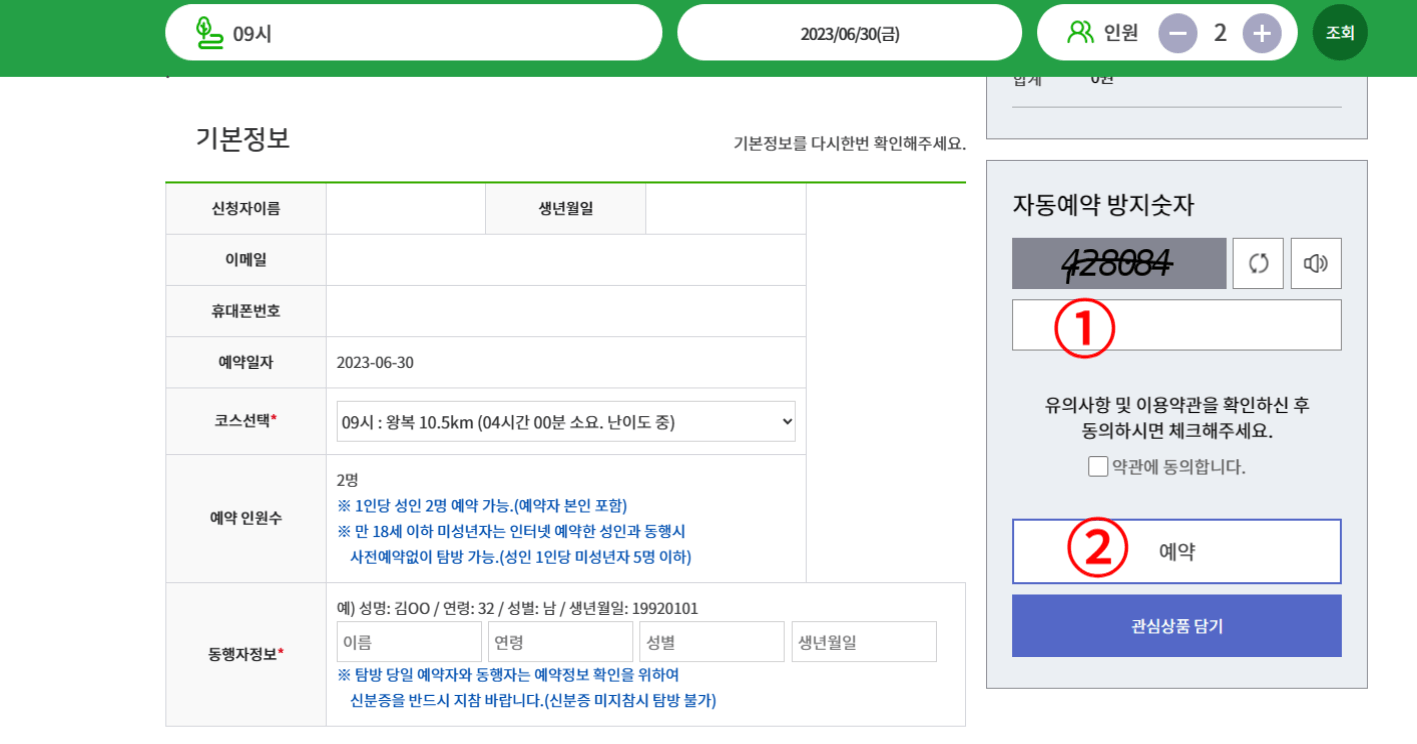
Task: Refresh the captcha code image
Action: [1258, 262]
